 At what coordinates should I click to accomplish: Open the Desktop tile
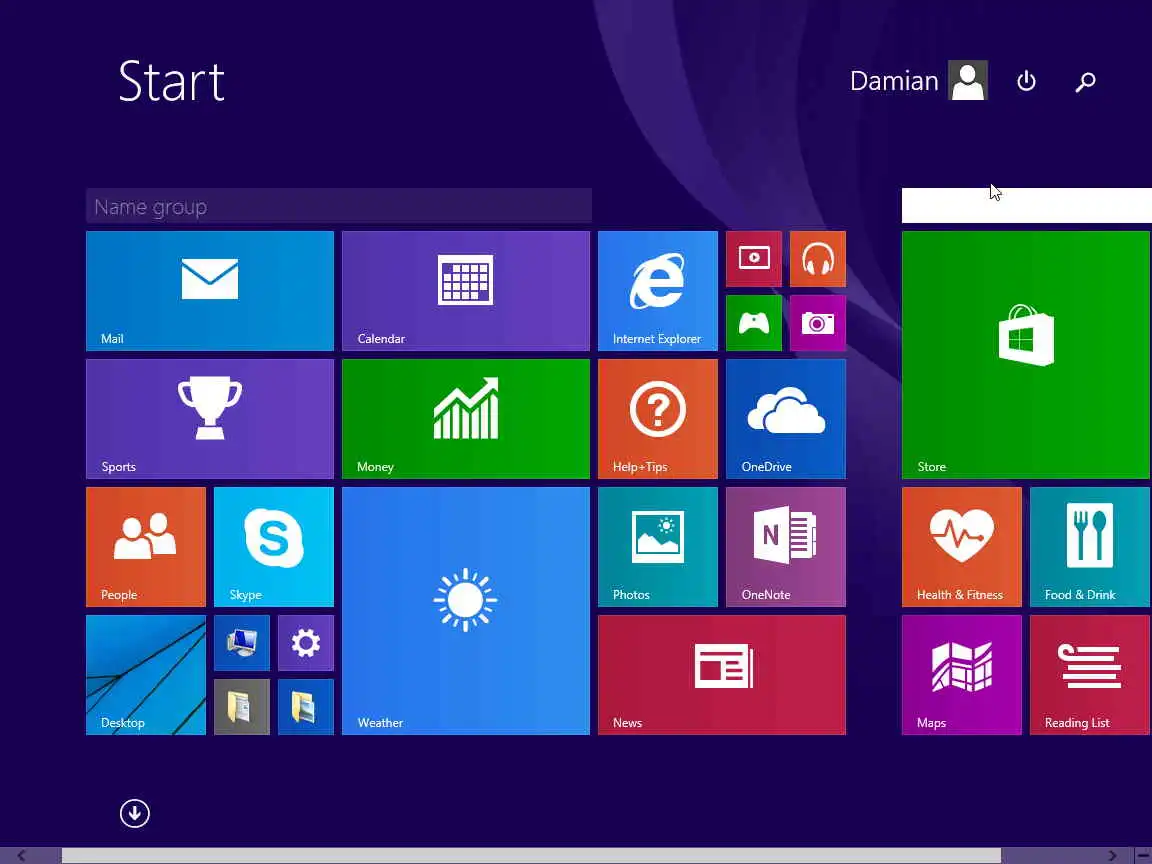pyautogui.click(x=145, y=674)
